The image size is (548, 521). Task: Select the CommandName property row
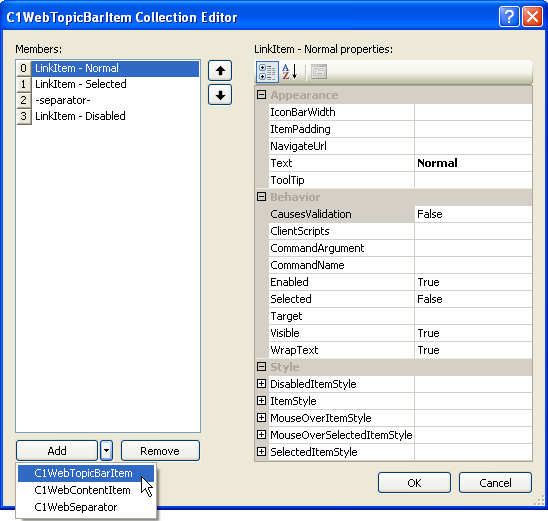pyautogui.click(x=401, y=265)
